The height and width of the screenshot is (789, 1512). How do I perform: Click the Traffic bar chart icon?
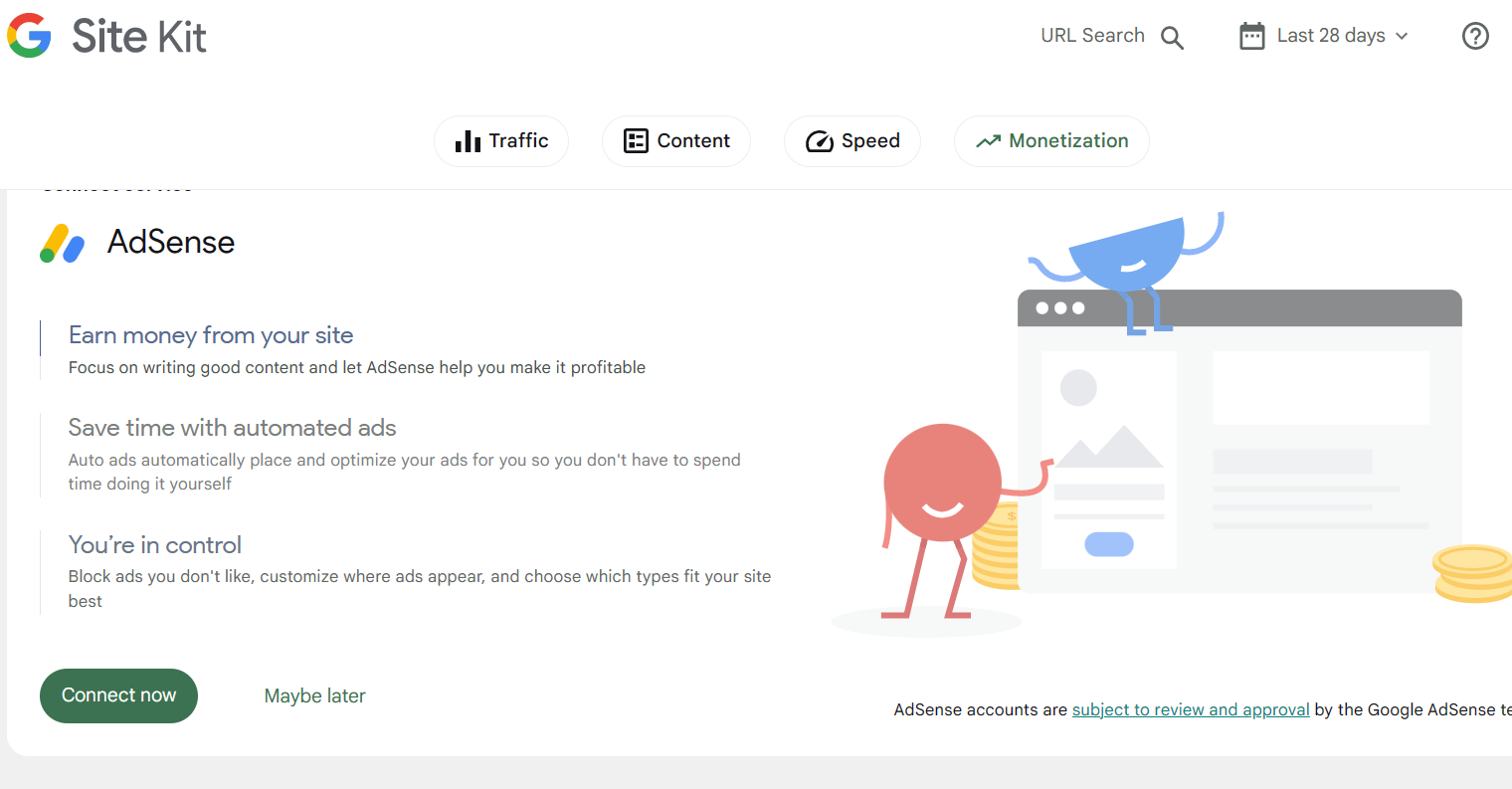(468, 141)
